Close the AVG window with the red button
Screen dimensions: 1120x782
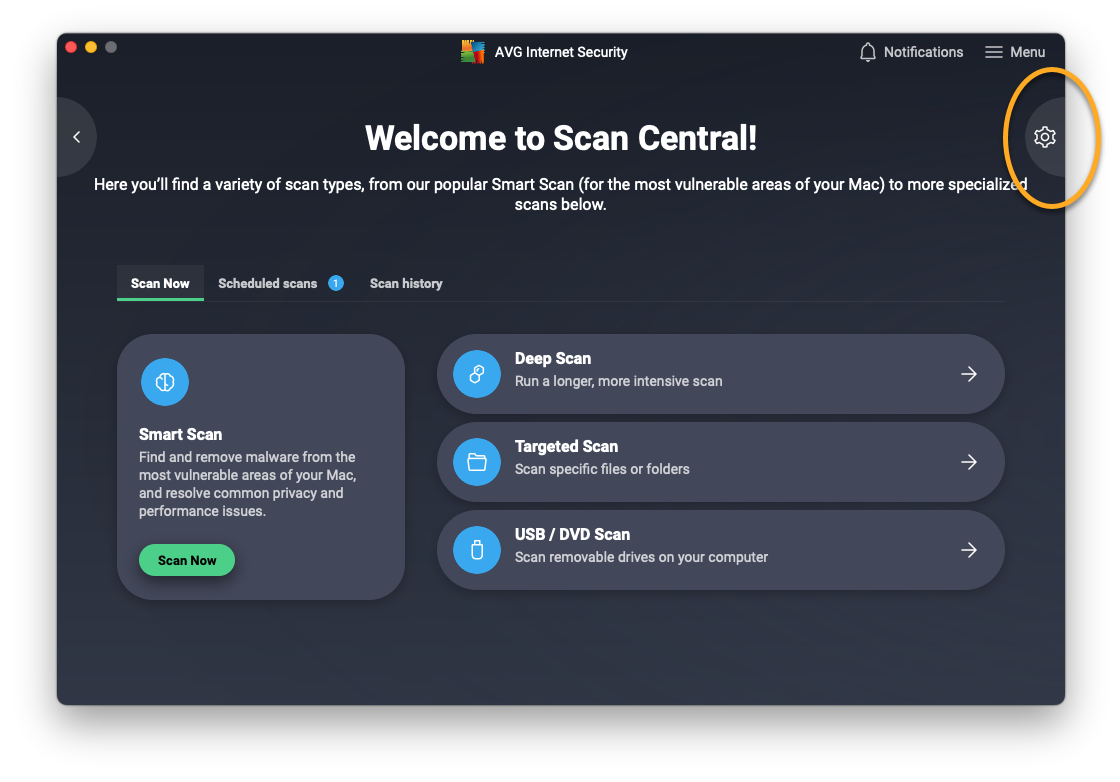click(x=71, y=47)
